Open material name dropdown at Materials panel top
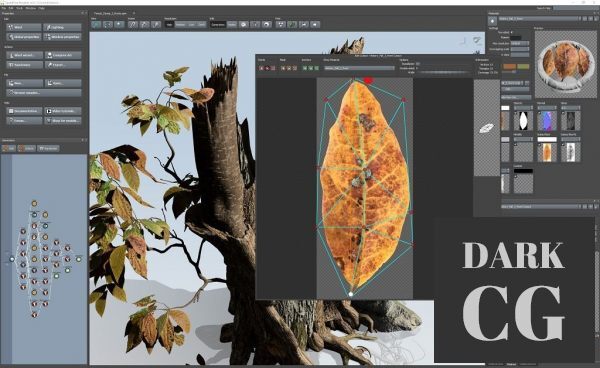 pyautogui.click(x=539, y=18)
